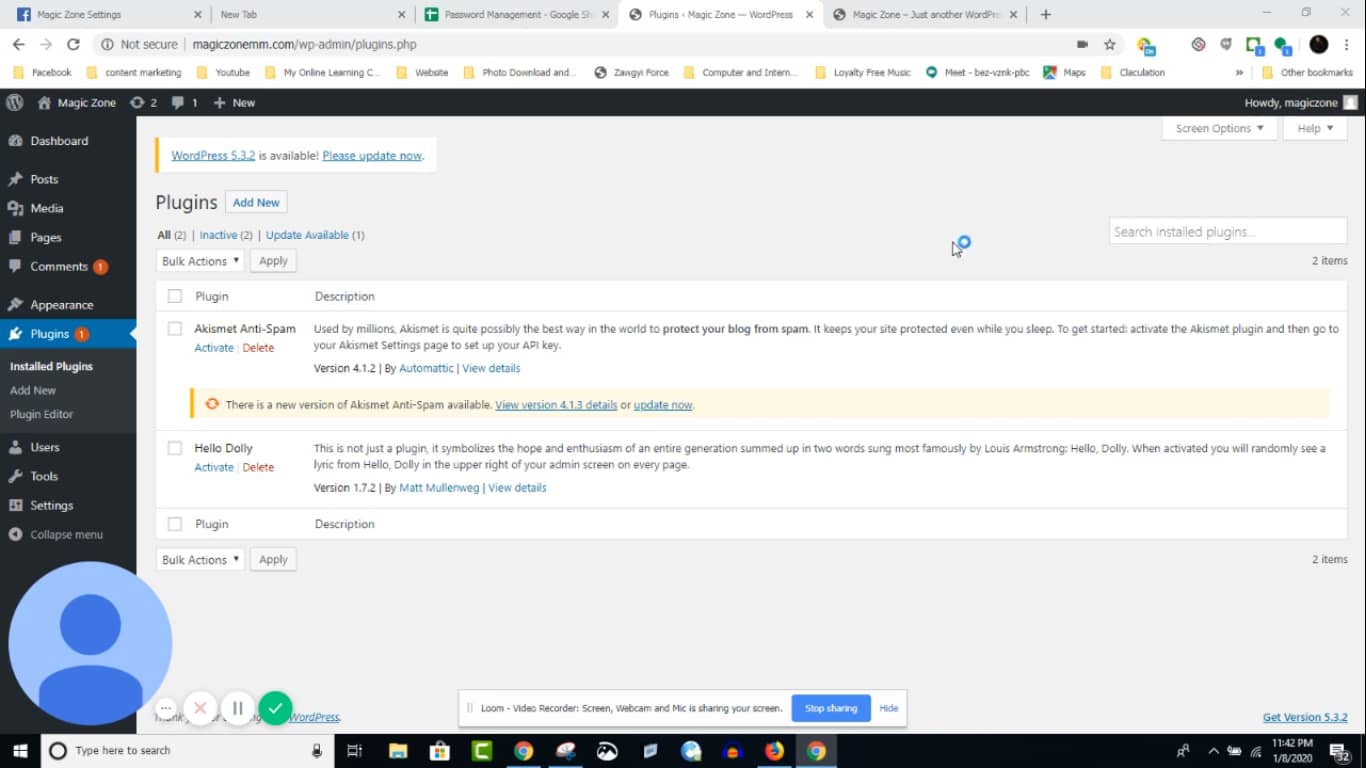Finish the Loom recording with the green checkmark
This screenshot has width=1366, height=768.
tap(276, 708)
